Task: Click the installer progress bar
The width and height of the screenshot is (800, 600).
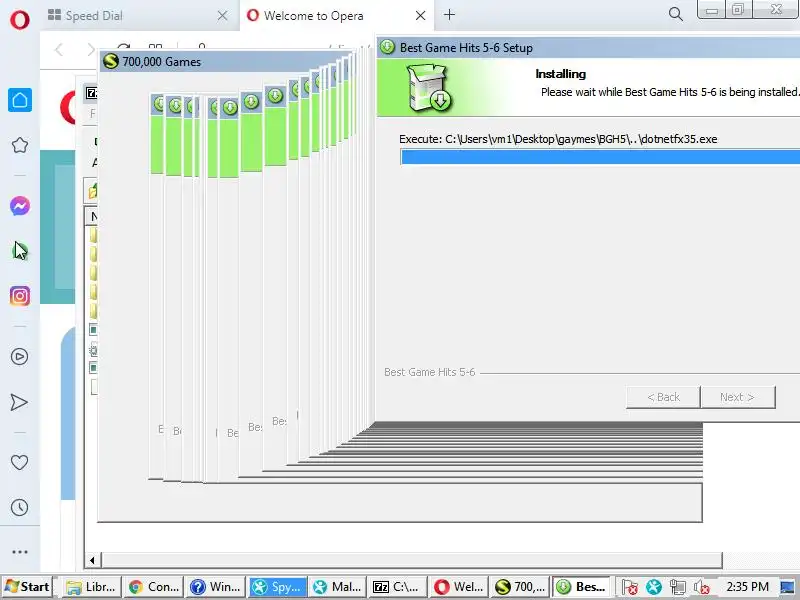Action: pyautogui.click(x=600, y=157)
